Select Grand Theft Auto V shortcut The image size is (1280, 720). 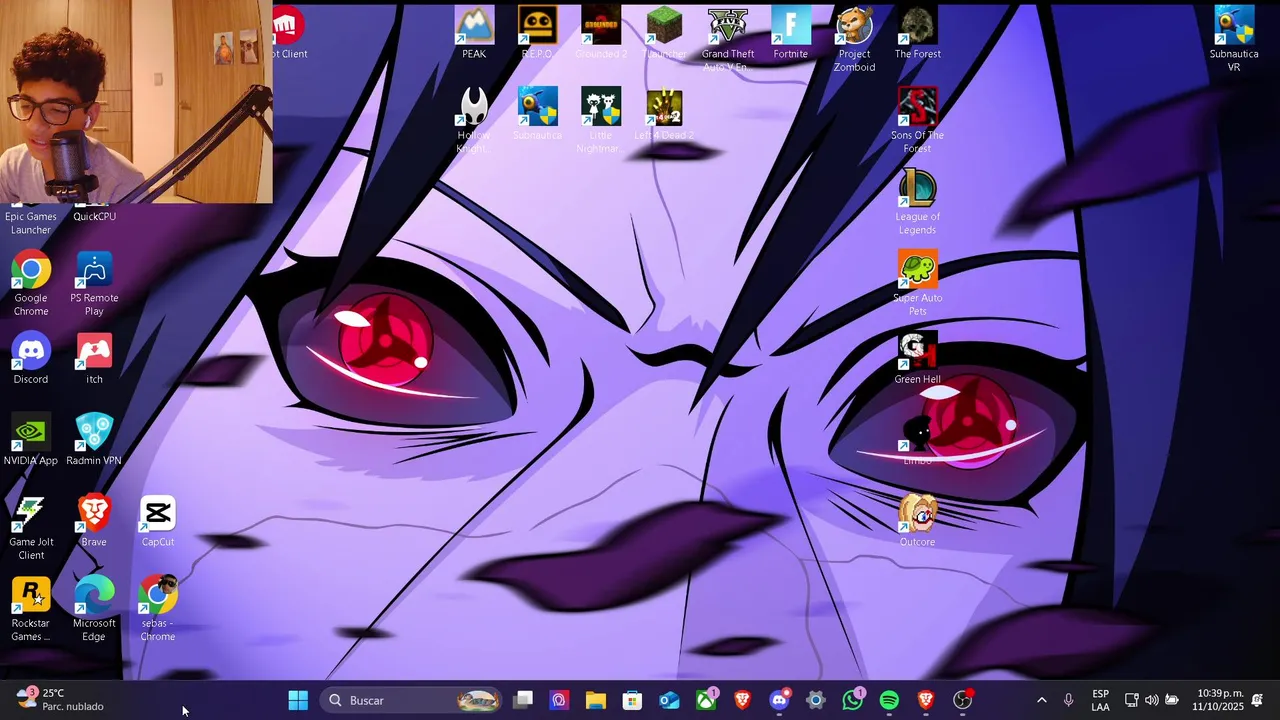click(728, 38)
